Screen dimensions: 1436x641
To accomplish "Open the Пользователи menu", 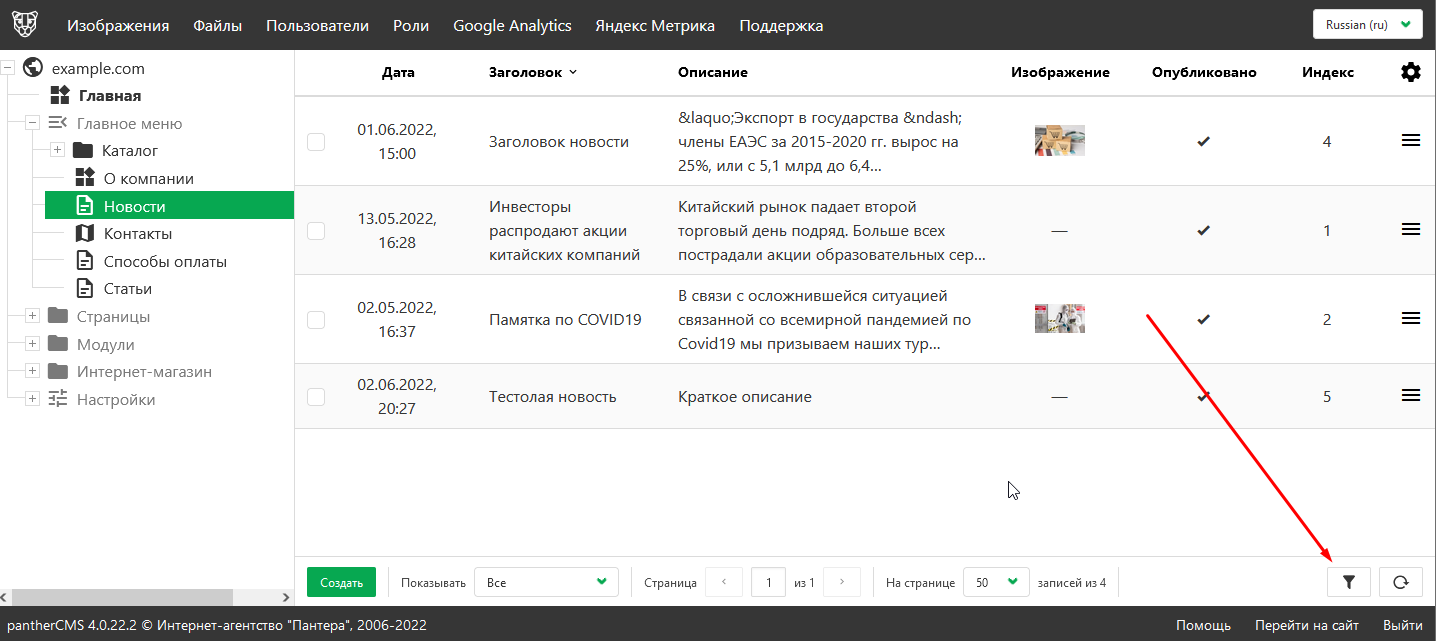I will (x=317, y=26).
